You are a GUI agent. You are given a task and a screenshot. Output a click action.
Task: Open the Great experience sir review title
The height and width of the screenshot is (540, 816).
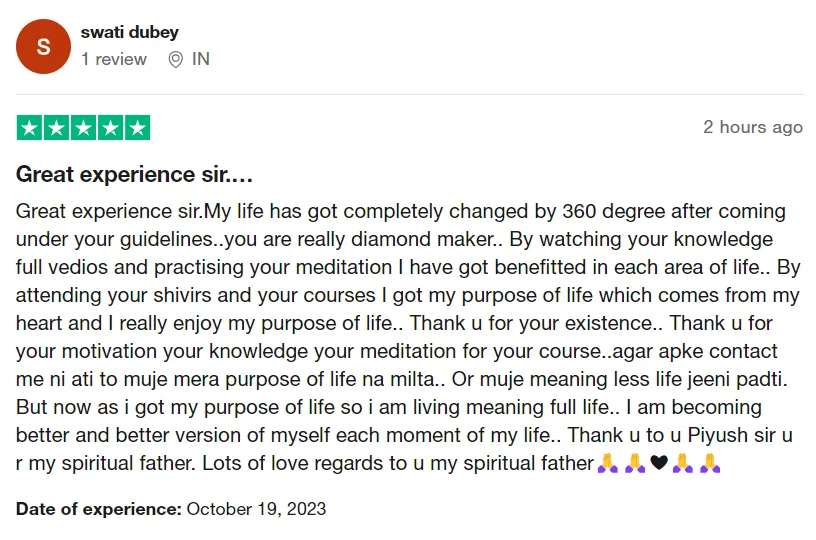(x=134, y=174)
